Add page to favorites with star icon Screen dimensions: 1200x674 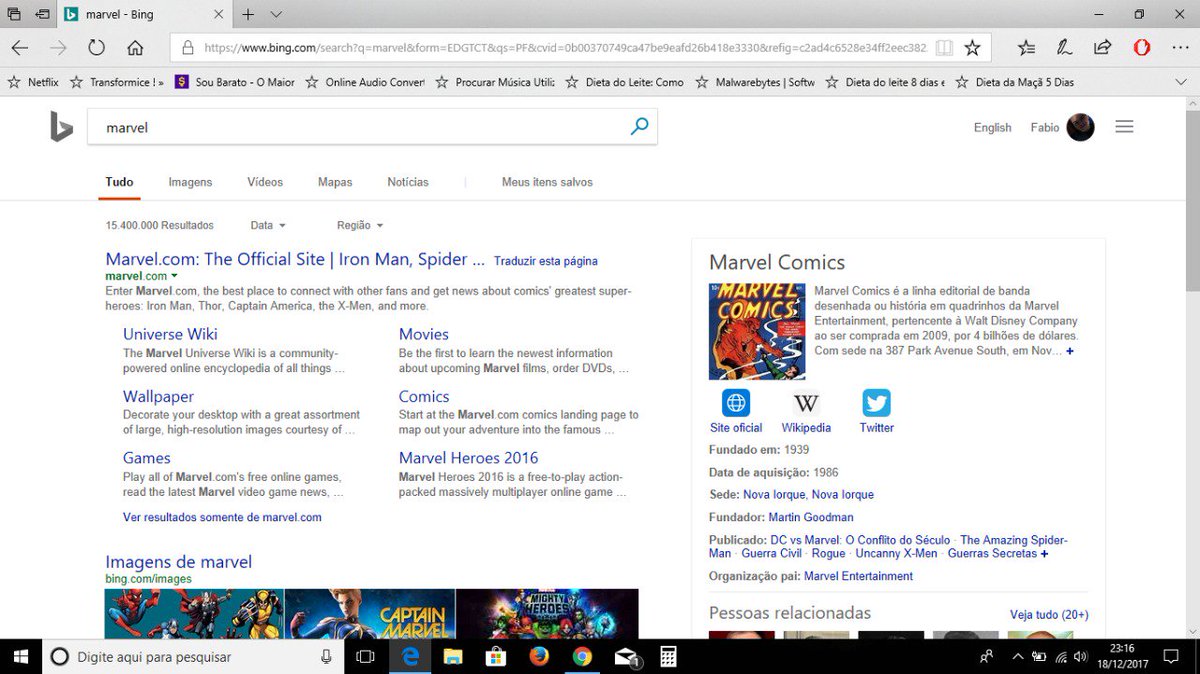pos(972,47)
